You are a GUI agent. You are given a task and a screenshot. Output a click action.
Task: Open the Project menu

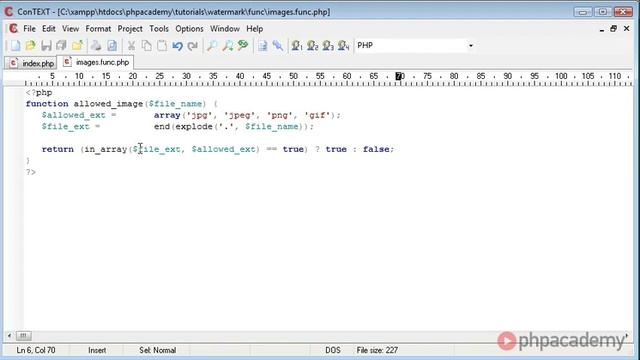pyautogui.click(x=130, y=29)
